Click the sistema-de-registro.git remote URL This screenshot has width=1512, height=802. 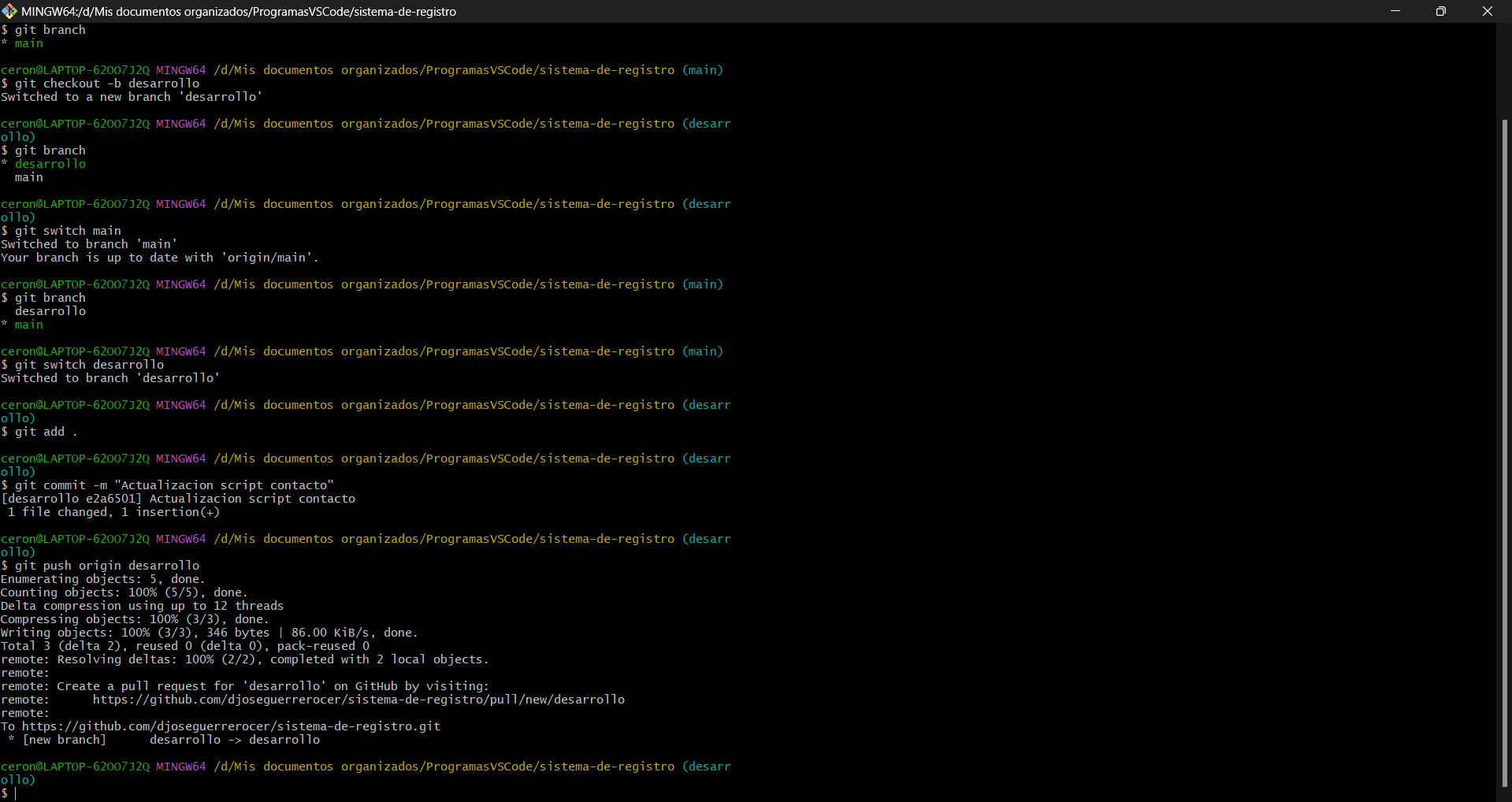[231, 726]
